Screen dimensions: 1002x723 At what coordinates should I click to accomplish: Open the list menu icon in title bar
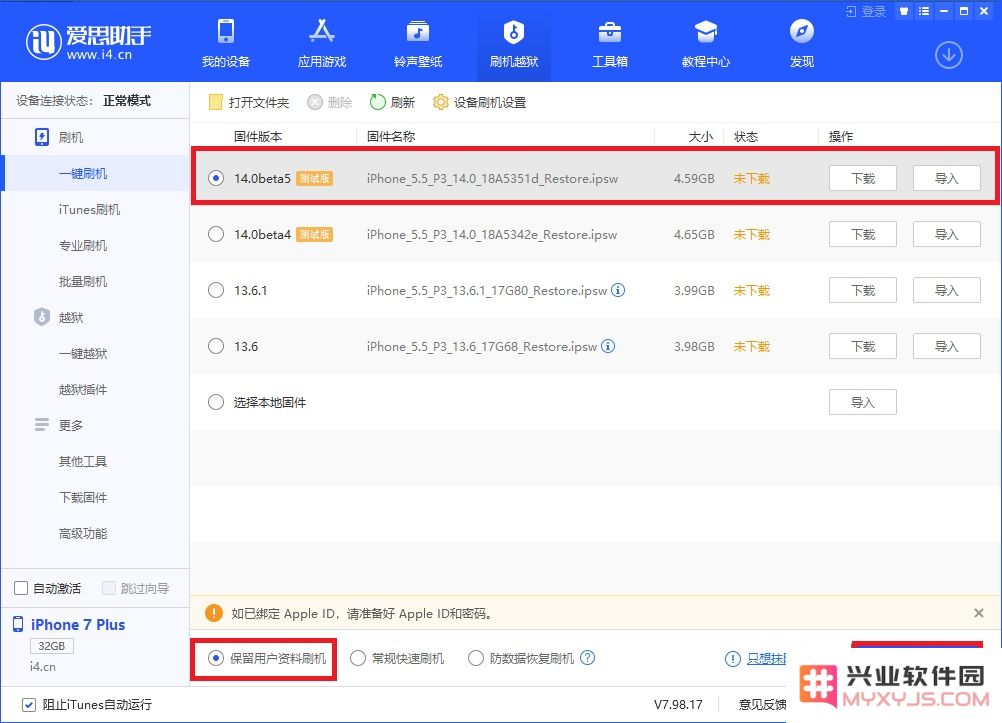click(923, 11)
